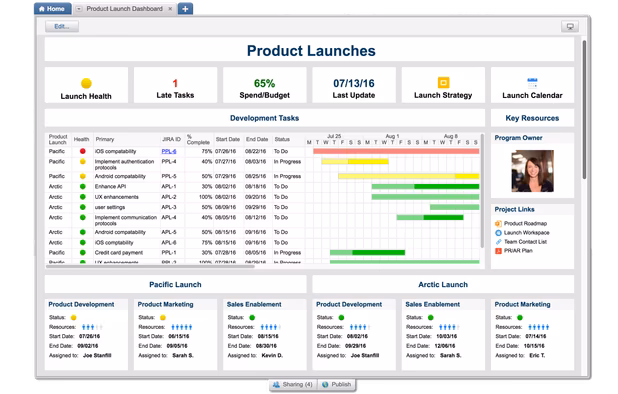Click green health dot for UX enhancements APL-2

(82, 197)
